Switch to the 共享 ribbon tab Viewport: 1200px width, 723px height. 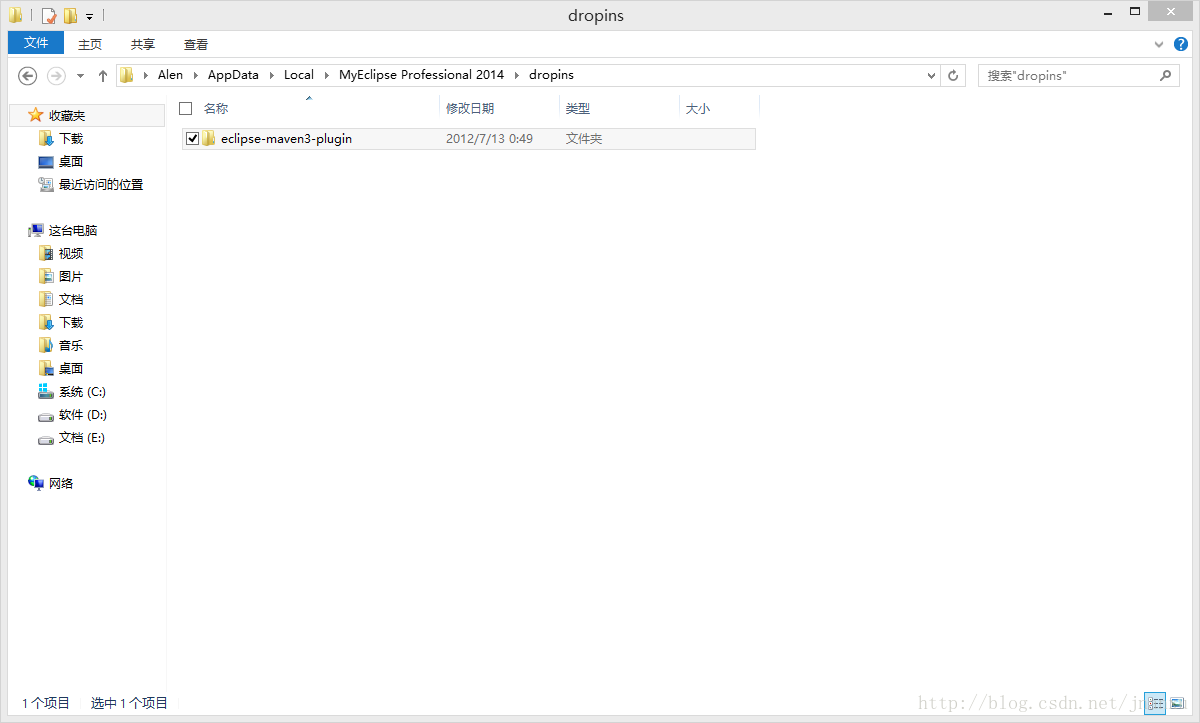tap(143, 44)
